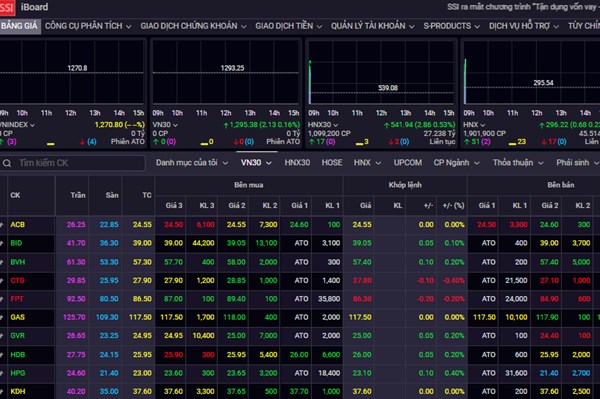Click the pin icon beside ACB
This screenshot has width=600, height=399.
point(2,225)
